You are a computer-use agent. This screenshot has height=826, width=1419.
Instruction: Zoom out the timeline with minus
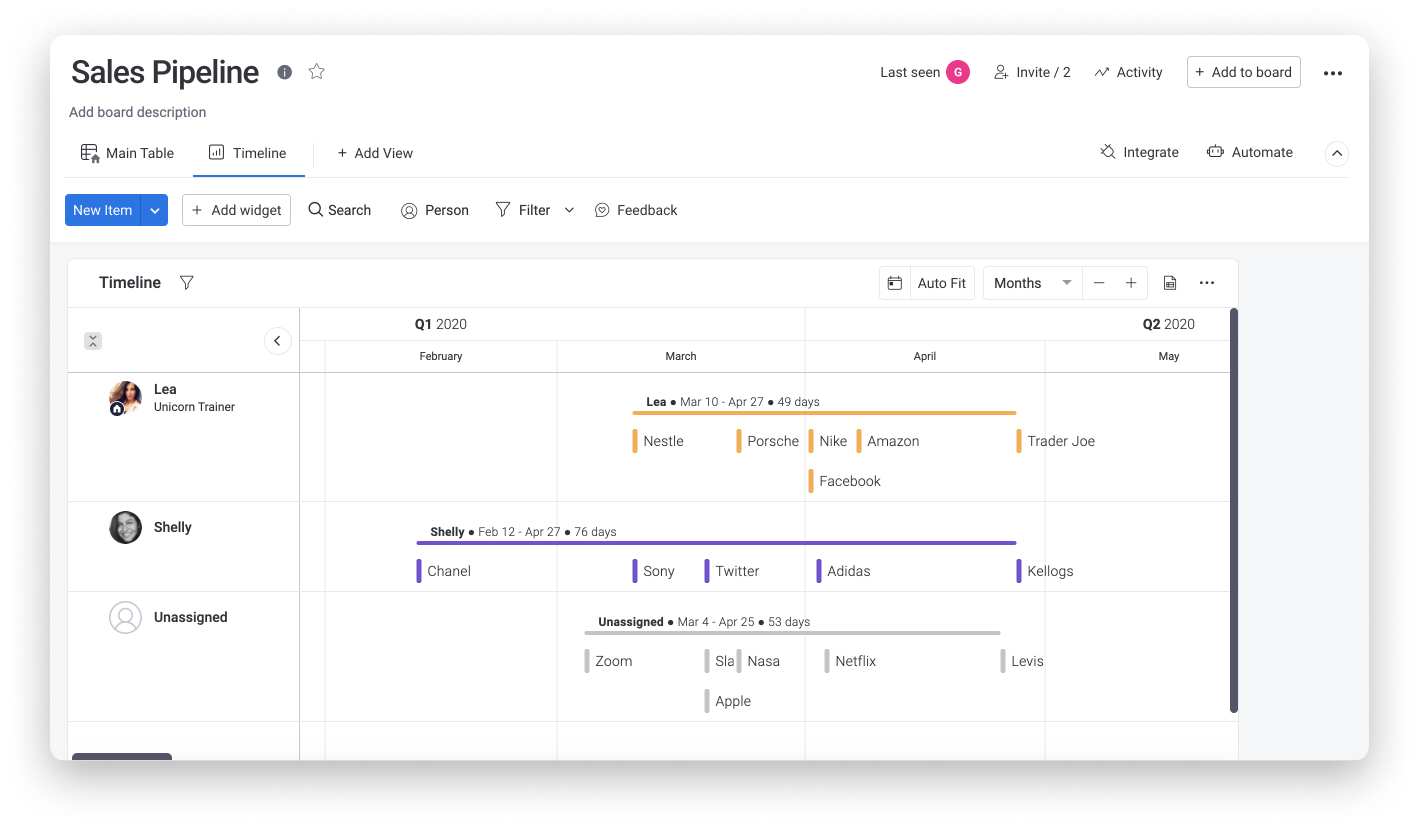coord(1099,283)
